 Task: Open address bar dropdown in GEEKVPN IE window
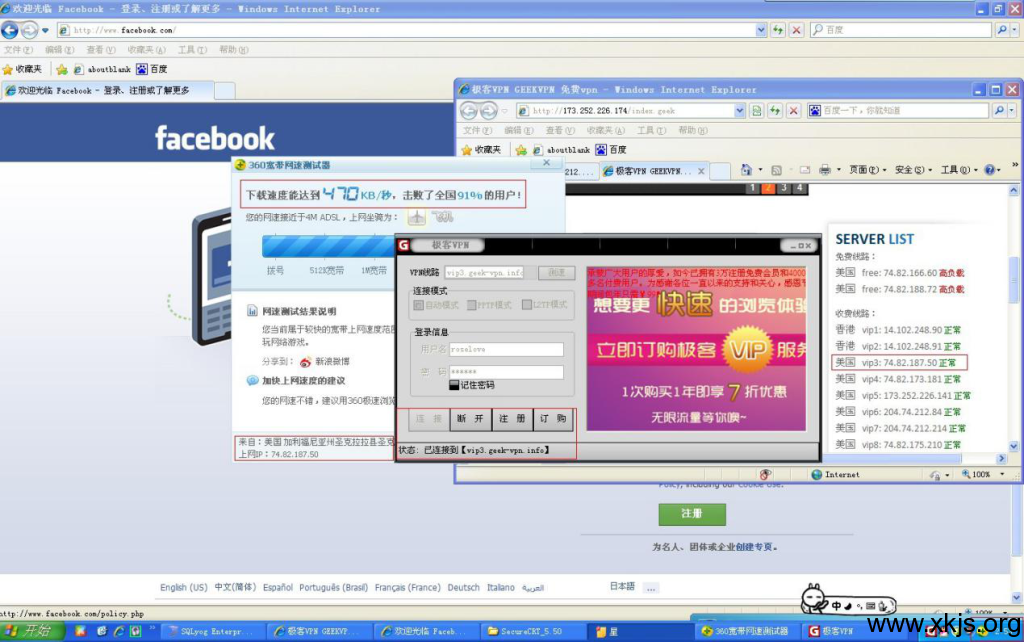tap(739, 111)
